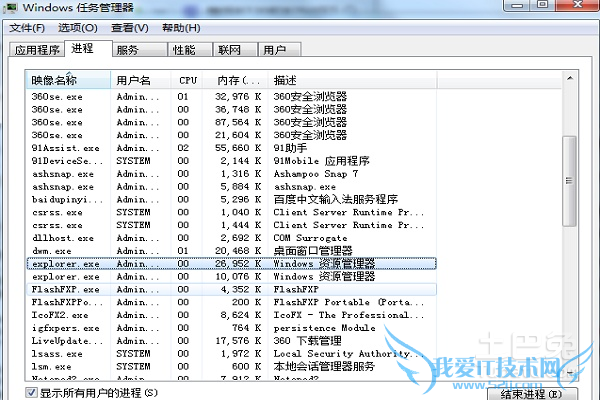Select the 360se.exe row with 87,564 K
This screenshot has height=400, width=600.
pos(232,122)
